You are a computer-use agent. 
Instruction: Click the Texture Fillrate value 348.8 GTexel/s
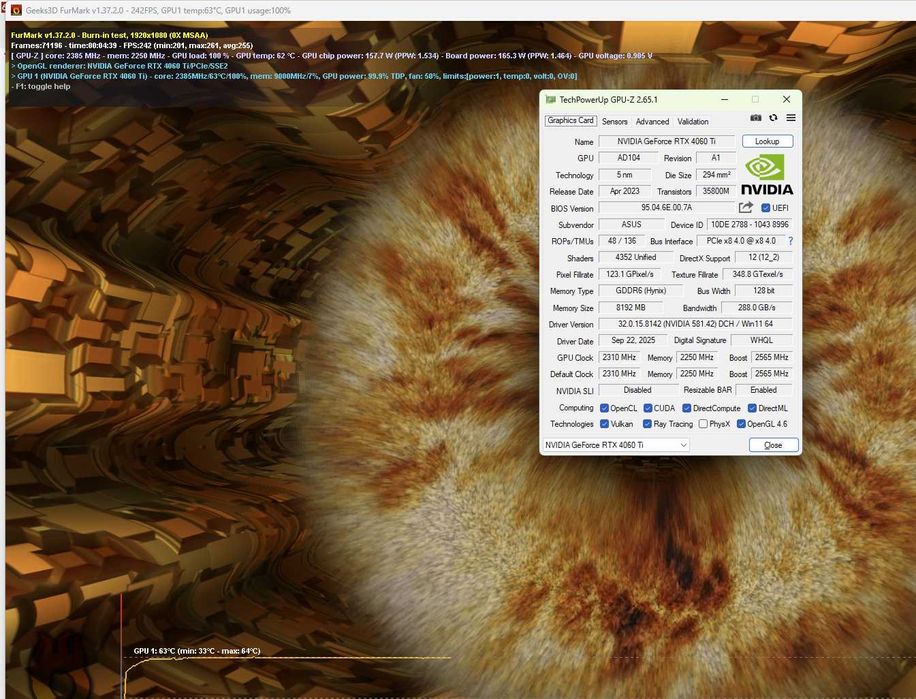[x=758, y=274]
